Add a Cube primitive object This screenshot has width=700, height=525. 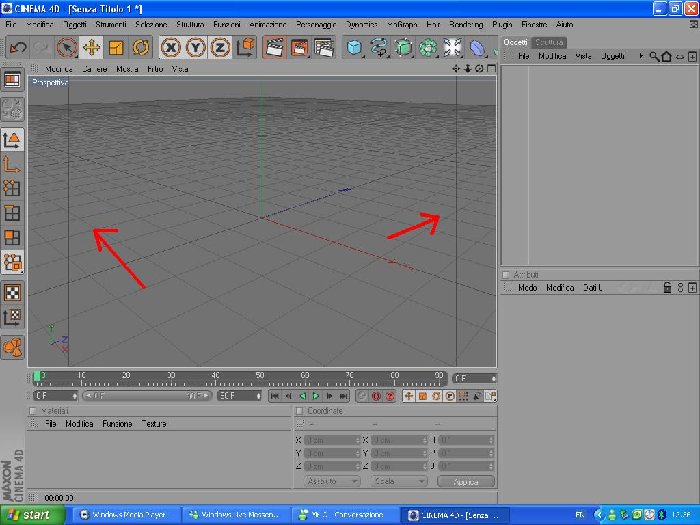[354, 47]
